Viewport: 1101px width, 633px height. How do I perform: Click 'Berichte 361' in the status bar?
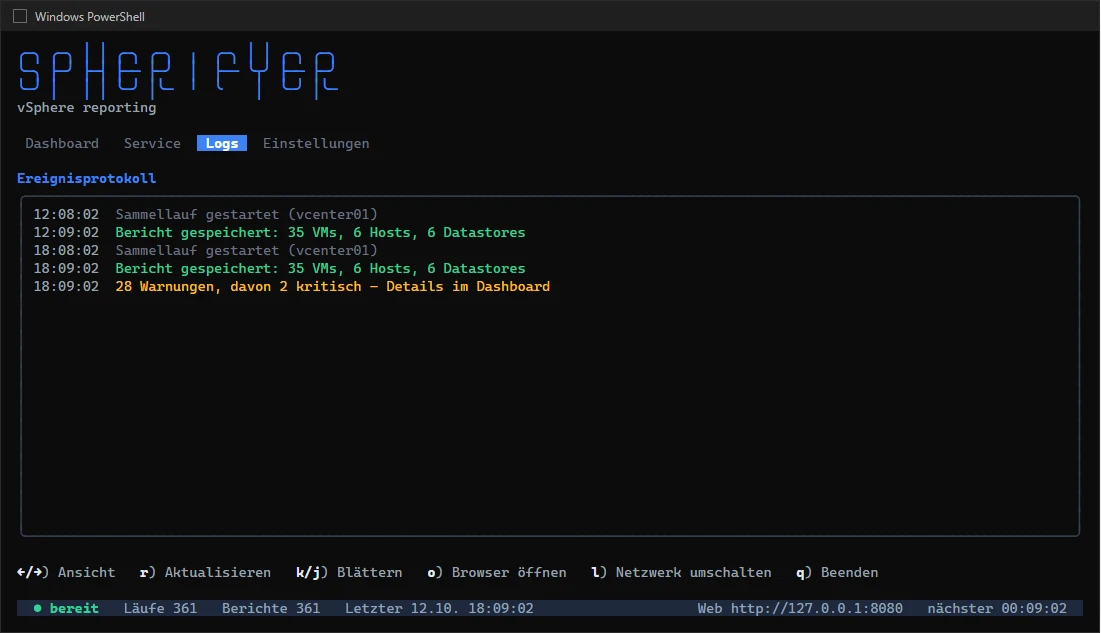[271, 608]
